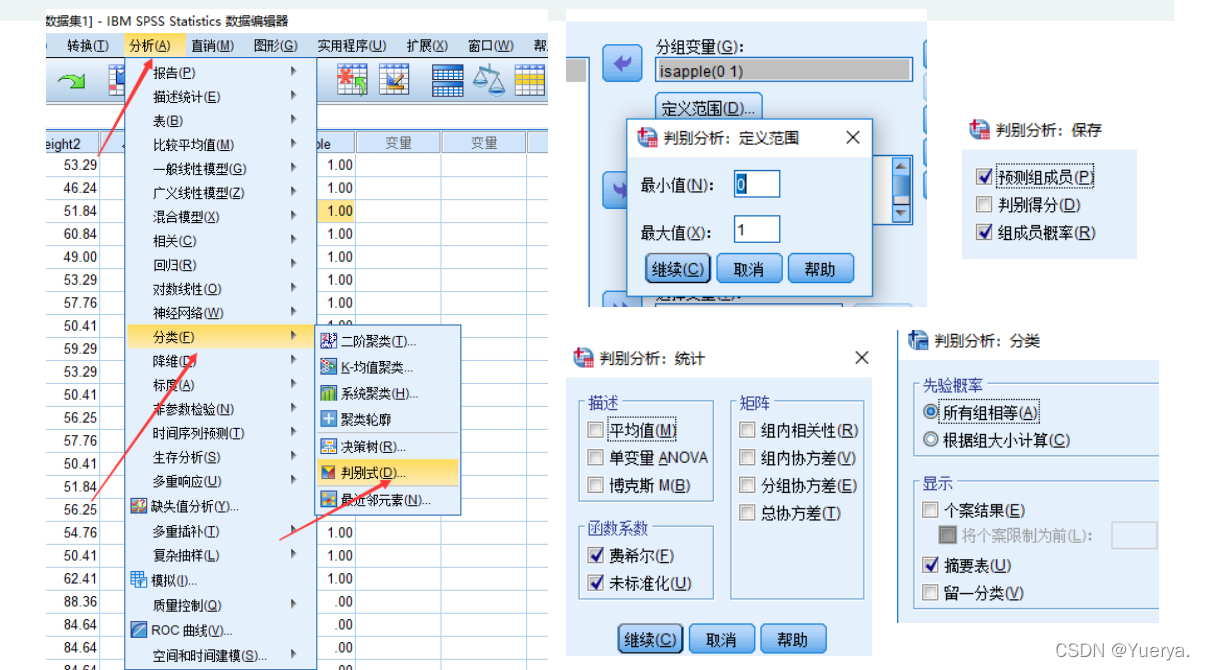This screenshot has height=670, width=1205.
Task: Select the 根据组大小计算 radio button
Action: point(931,440)
